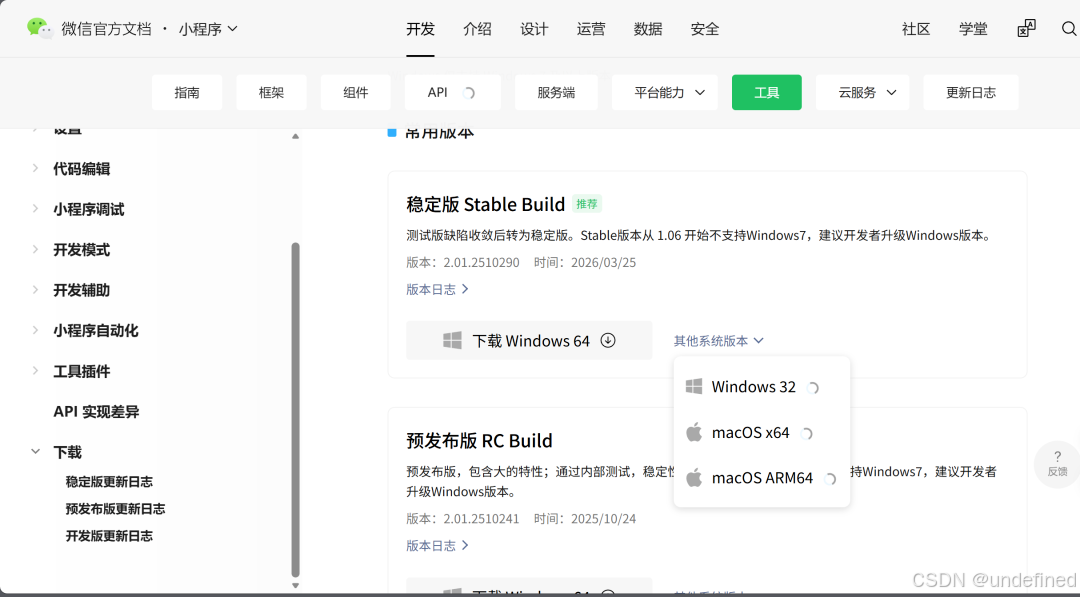The image size is (1080, 597).
Task: Click the Windows logo on the download button
Action: tap(453, 340)
